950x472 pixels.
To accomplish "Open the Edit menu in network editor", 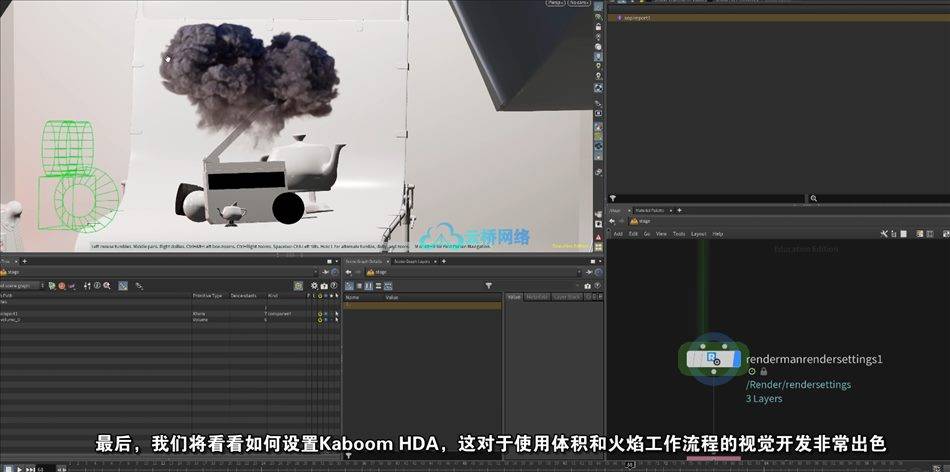I will (633, 234).
